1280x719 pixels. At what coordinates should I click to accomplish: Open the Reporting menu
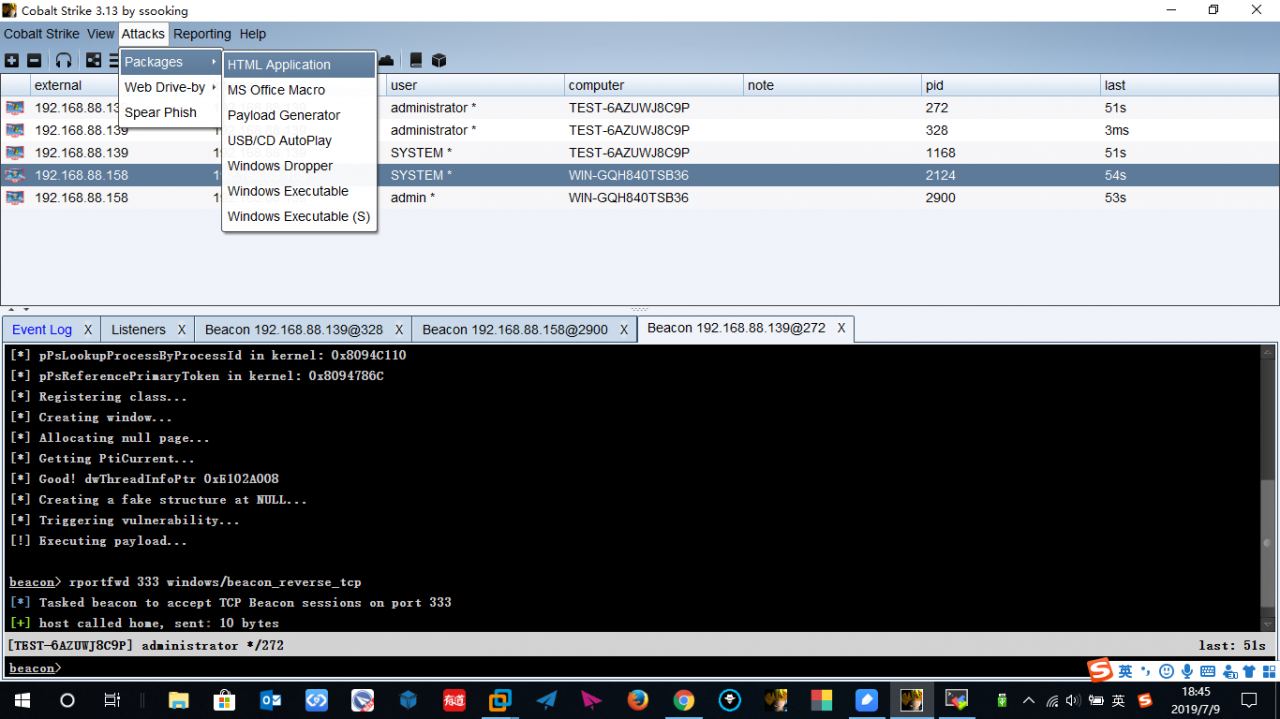202,34
